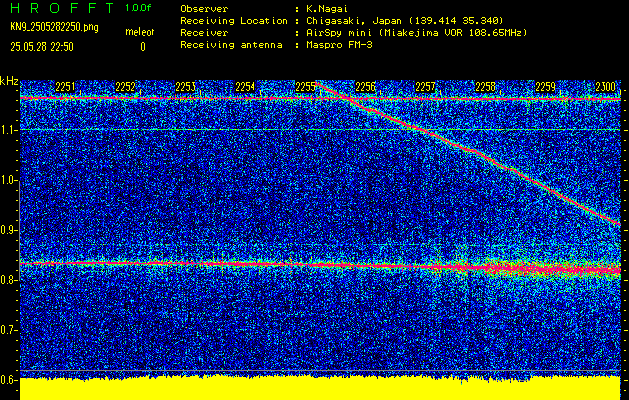Select the 2253 time marker
The height and width of the screenshot is (400, 629).
pos(185,87)
